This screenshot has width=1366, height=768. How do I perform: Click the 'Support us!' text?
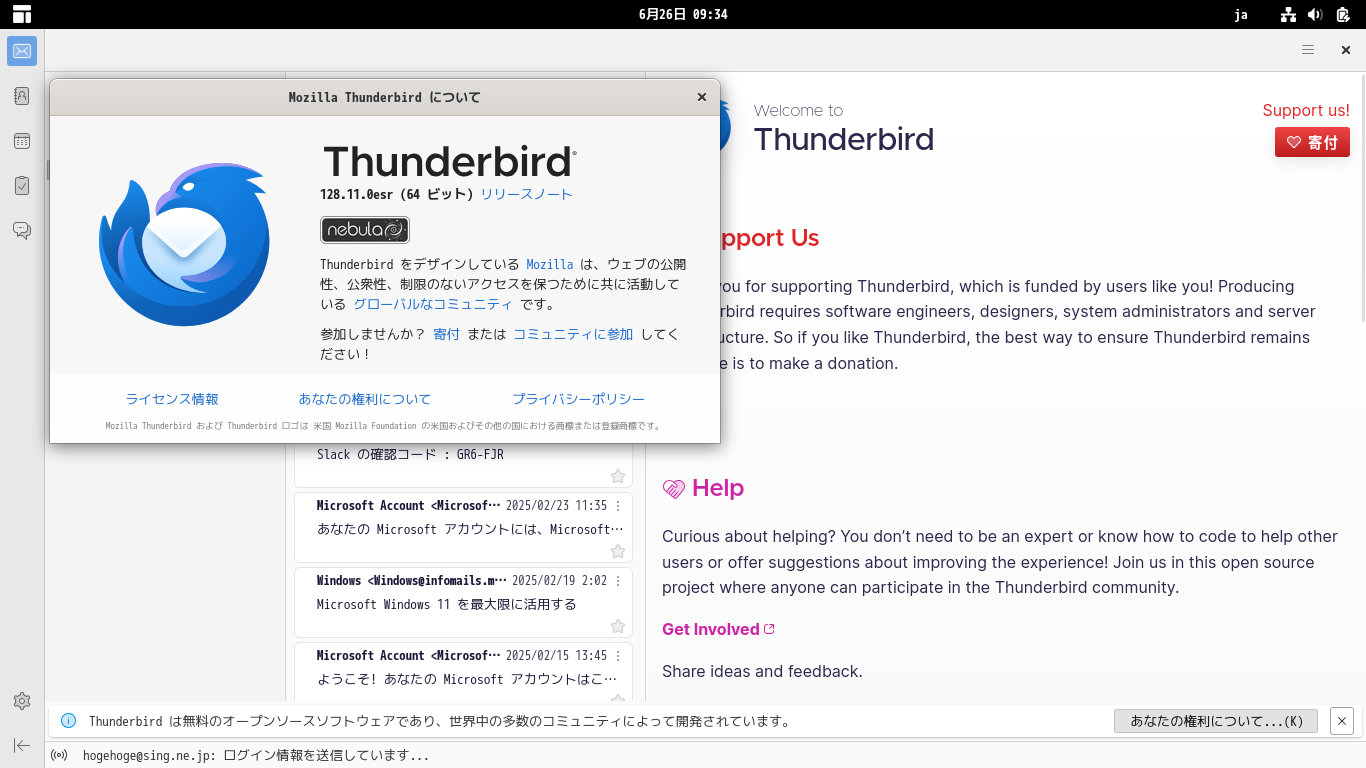click(x=1306, y=110)
